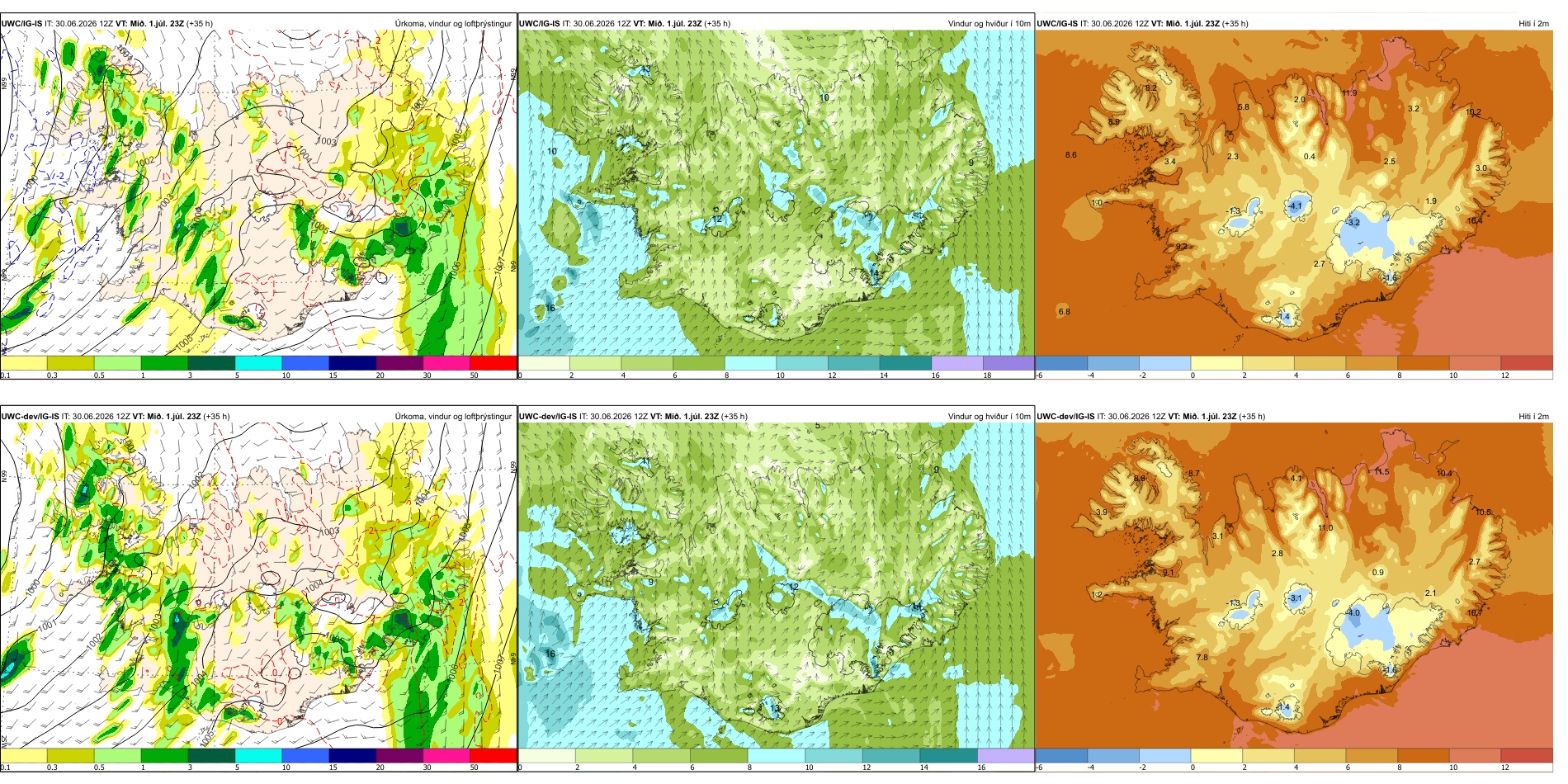Viewport: 1568px width, 784px height.
Task: Click UWC/IG-IS title 'Úrkoma, vindur og loftþrýstingur'
Action: click(x=453, y=23)
